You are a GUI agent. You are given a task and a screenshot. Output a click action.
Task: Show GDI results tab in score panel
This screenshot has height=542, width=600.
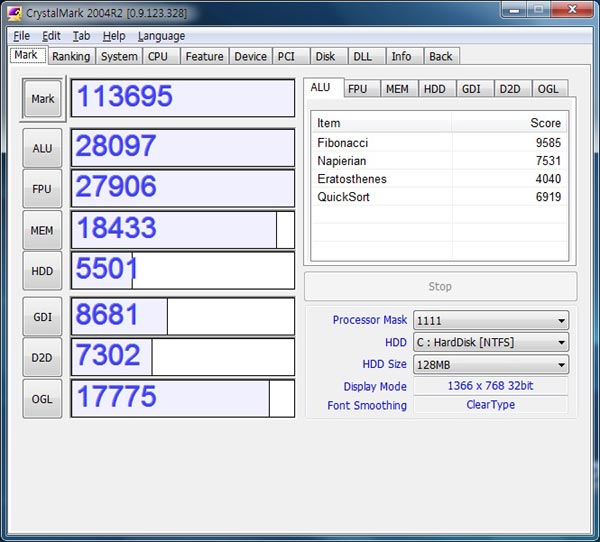(x=474, y=89)
